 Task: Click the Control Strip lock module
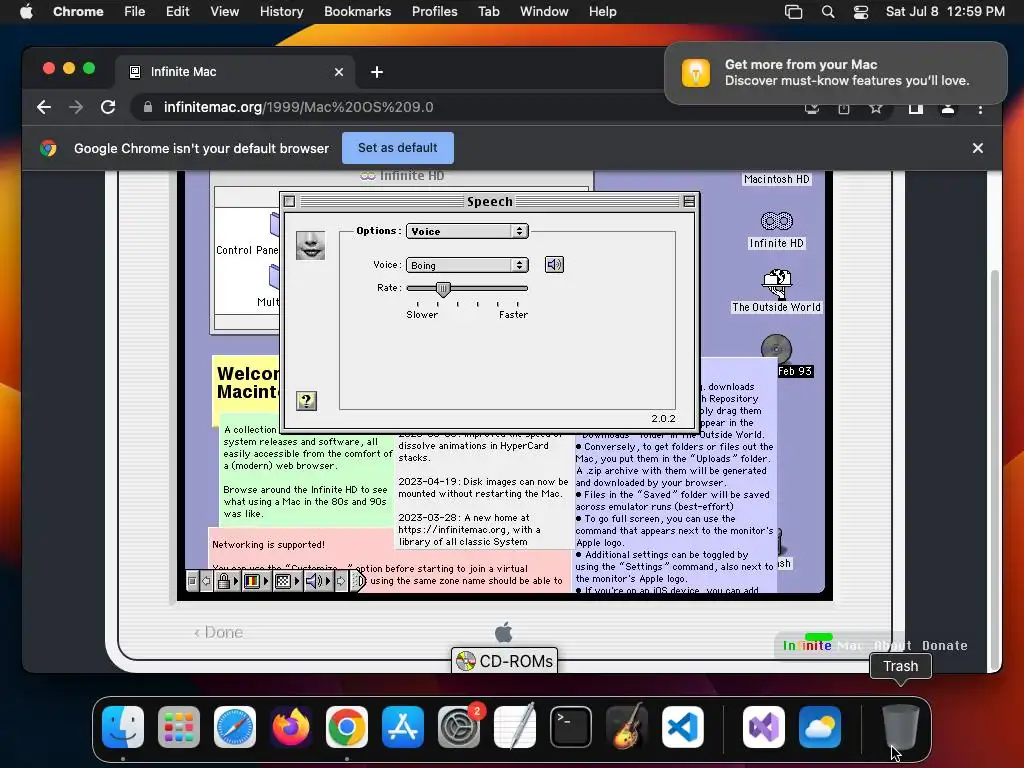pos(227,581)
